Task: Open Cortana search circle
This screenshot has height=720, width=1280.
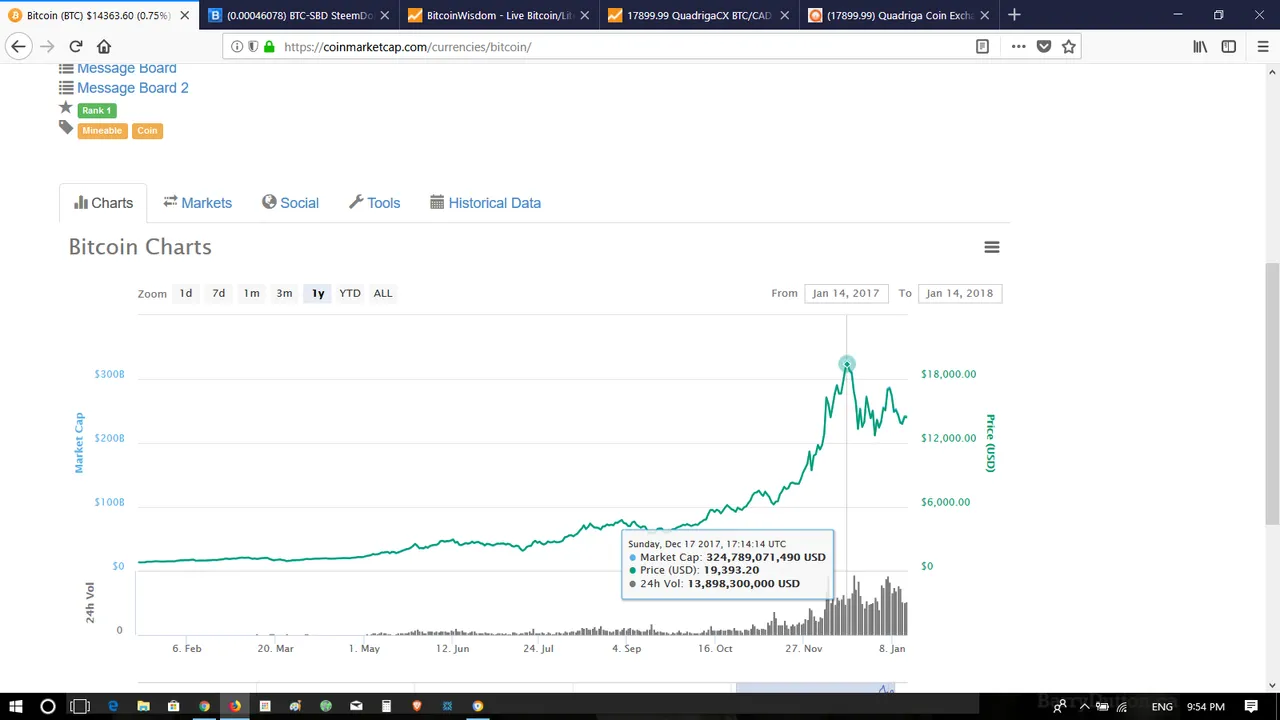Action: pyautogui.click(x=47, y=706)
